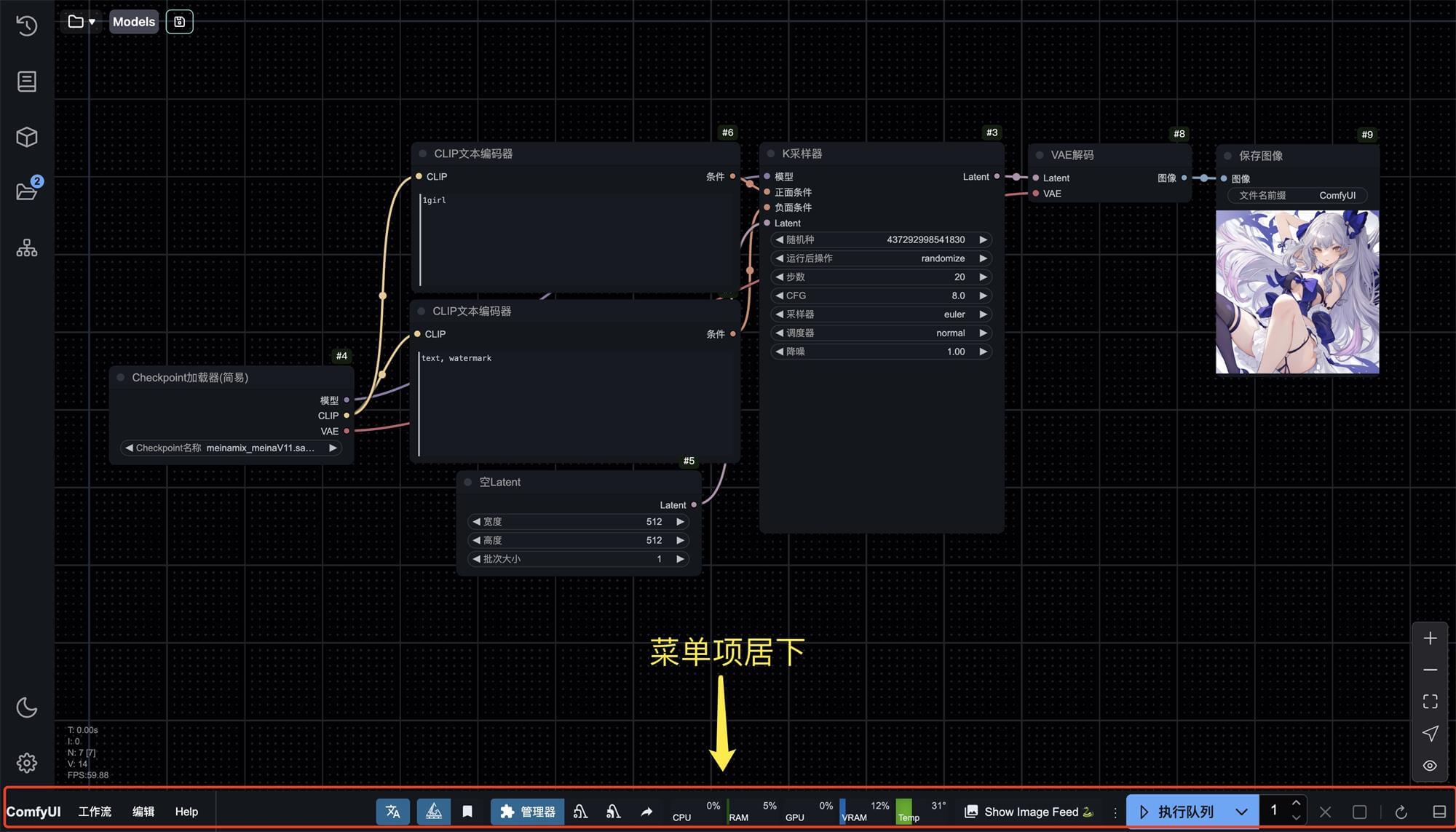
Task: Open the model library cube icon
Action: [x=27, y=137]
